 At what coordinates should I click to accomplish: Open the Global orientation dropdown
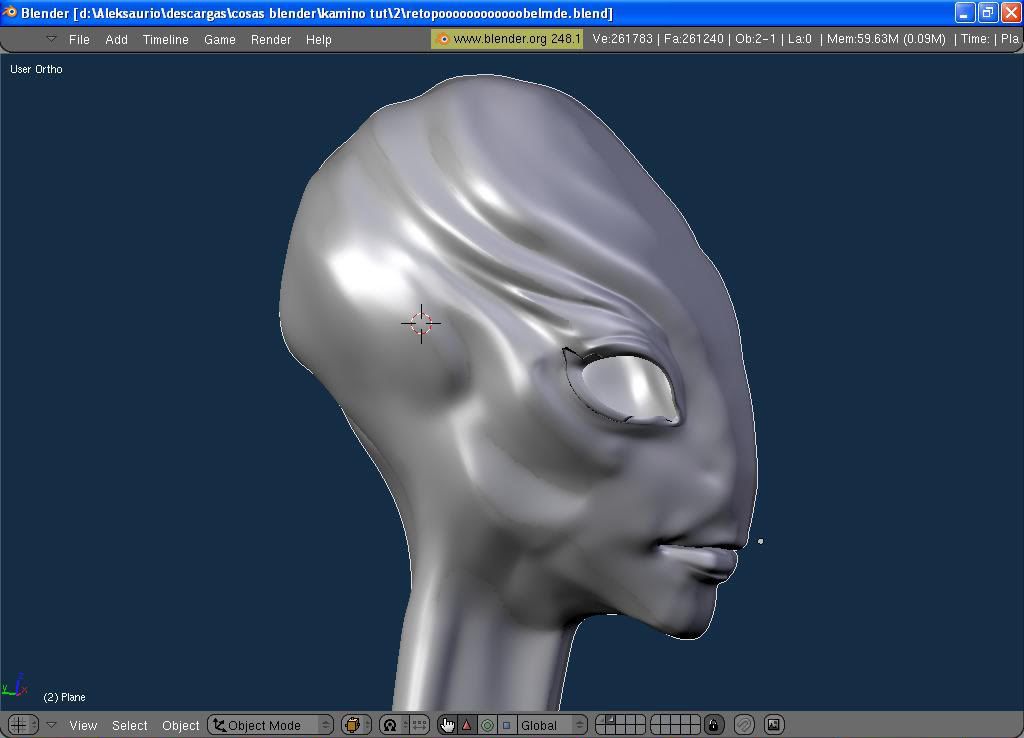[551, 725]
